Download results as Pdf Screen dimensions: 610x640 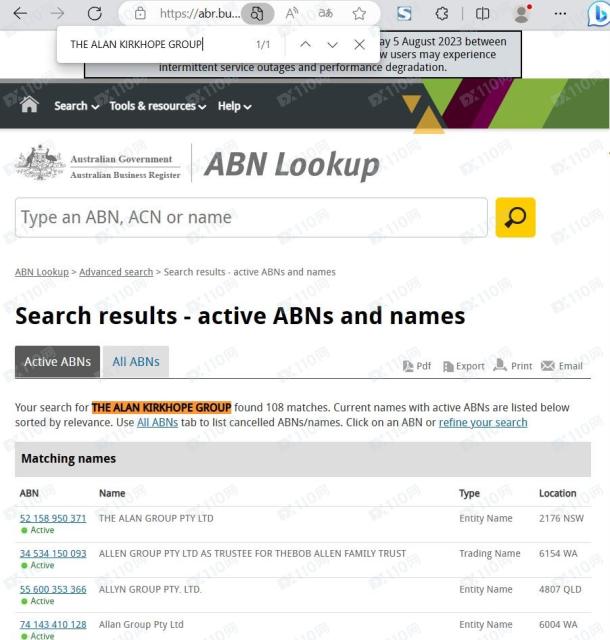coord(417,366)
